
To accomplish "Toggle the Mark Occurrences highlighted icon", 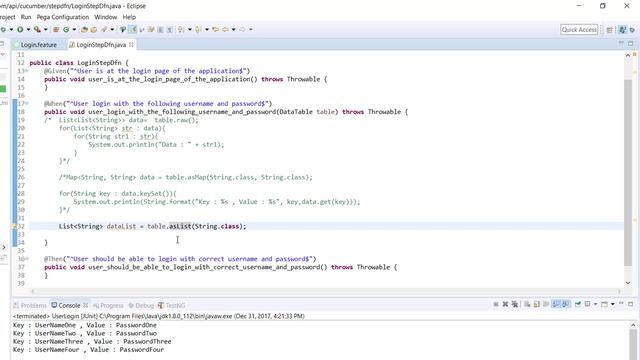I will [x=132, y=29].
